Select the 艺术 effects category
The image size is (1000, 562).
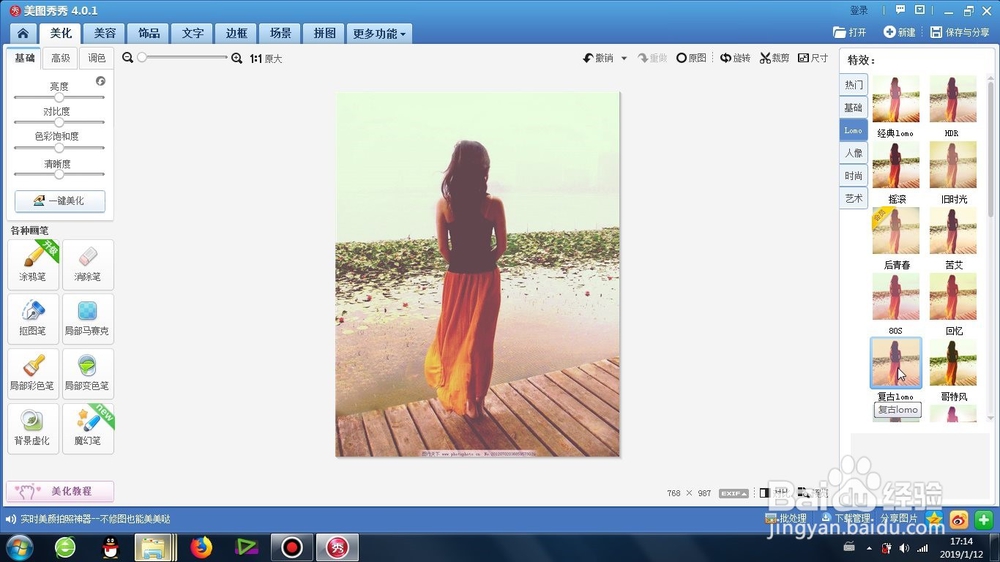(x=853, y=198)
